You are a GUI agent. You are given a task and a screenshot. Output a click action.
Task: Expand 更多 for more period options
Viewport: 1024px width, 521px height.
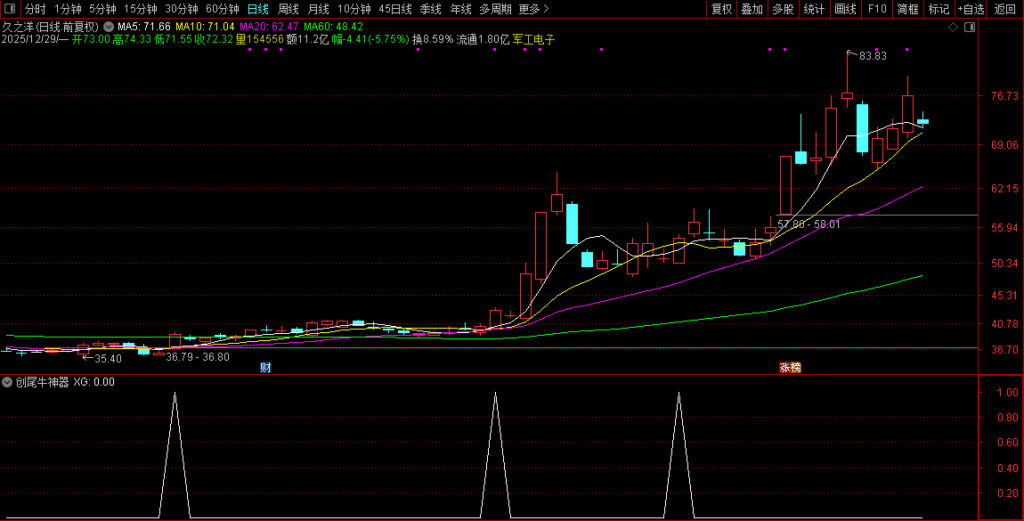pyautogui.click(x=534, y=9)
